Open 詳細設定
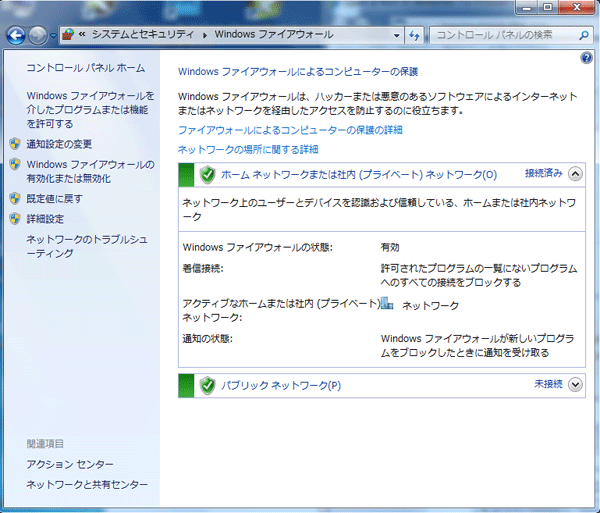 tap(45, 219)
